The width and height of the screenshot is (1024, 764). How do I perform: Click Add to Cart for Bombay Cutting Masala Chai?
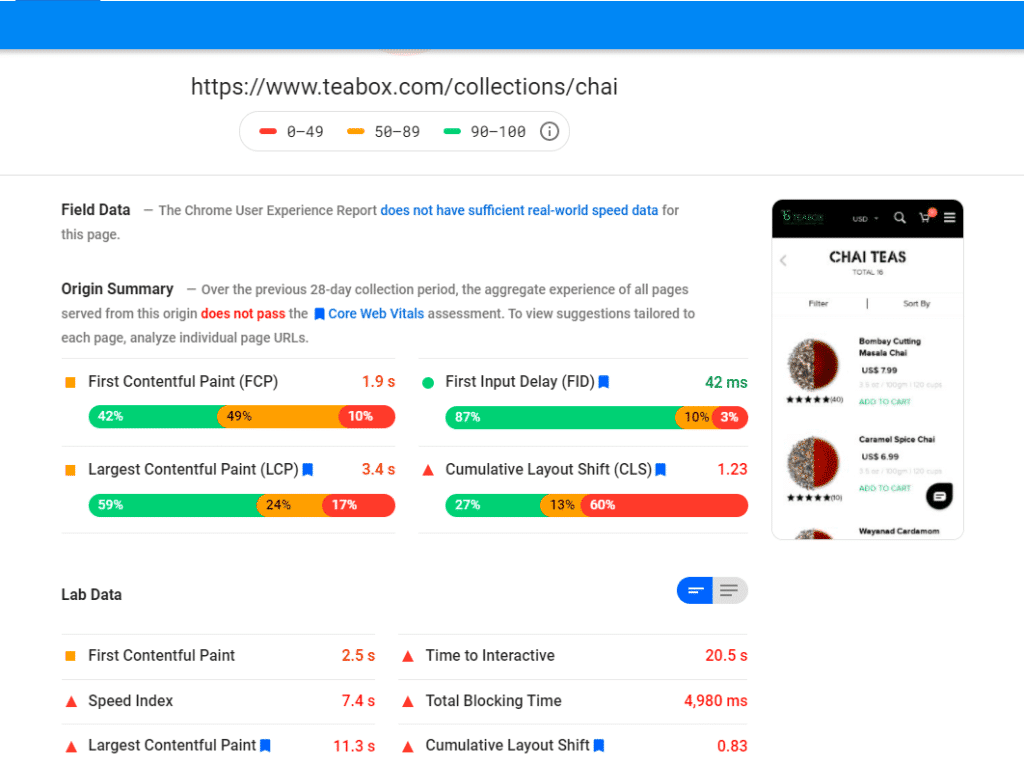pyautogui.click(x=884, y=402)
